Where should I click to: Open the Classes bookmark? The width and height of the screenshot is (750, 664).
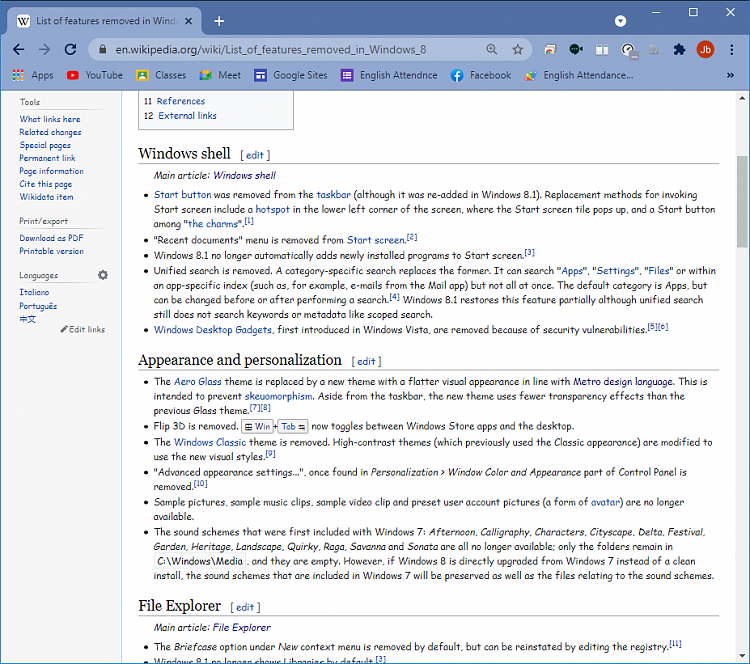(x=161, y=75)
